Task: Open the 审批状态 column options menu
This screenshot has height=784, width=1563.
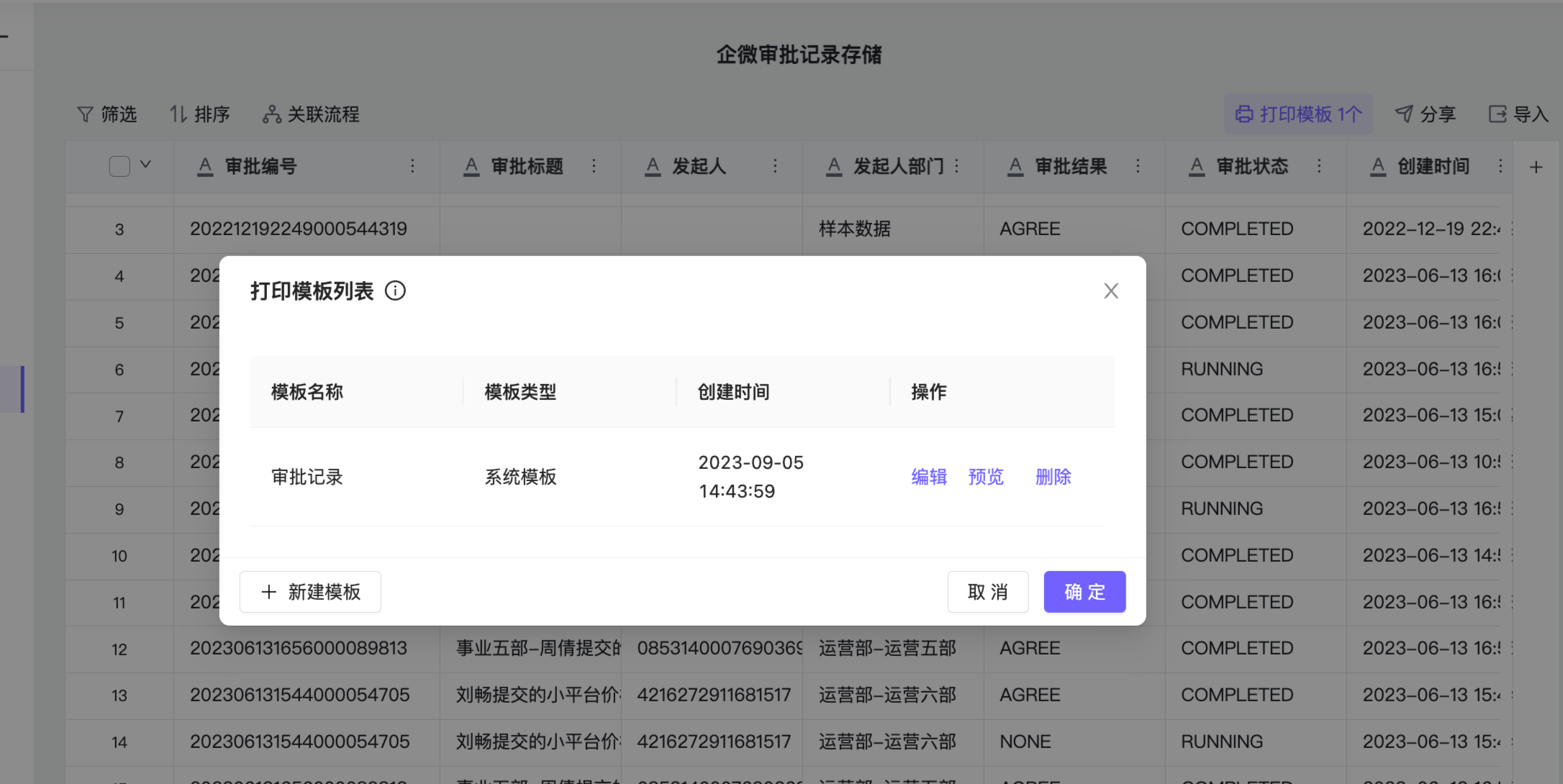Action: [x=1319, y=166]
